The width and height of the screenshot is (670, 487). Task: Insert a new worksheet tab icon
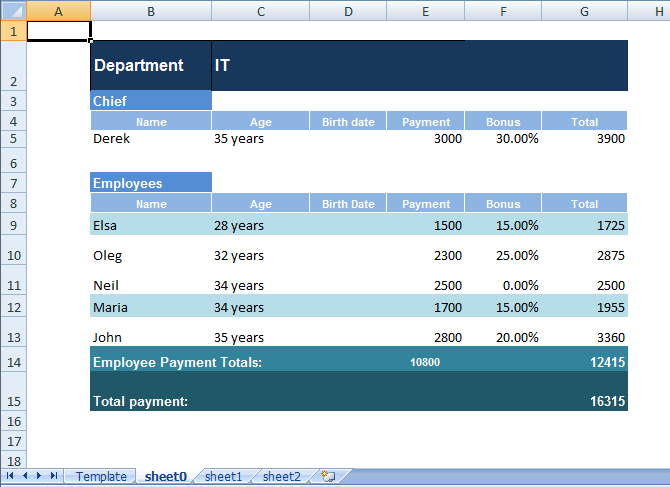(328, 476)
